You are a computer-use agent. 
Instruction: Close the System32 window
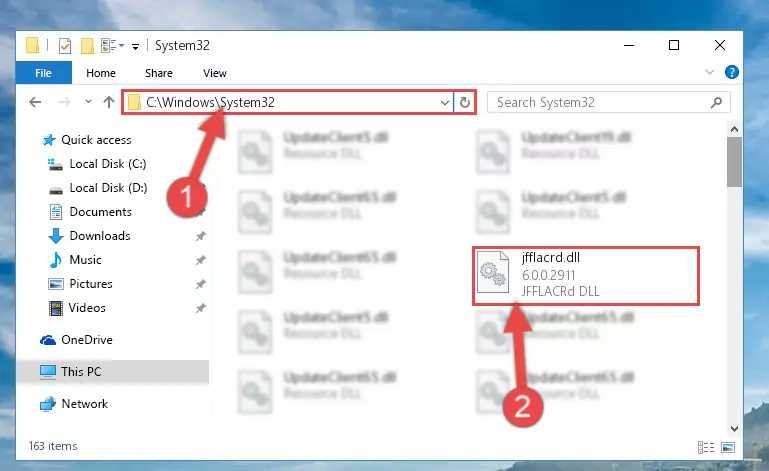(719, 46)
